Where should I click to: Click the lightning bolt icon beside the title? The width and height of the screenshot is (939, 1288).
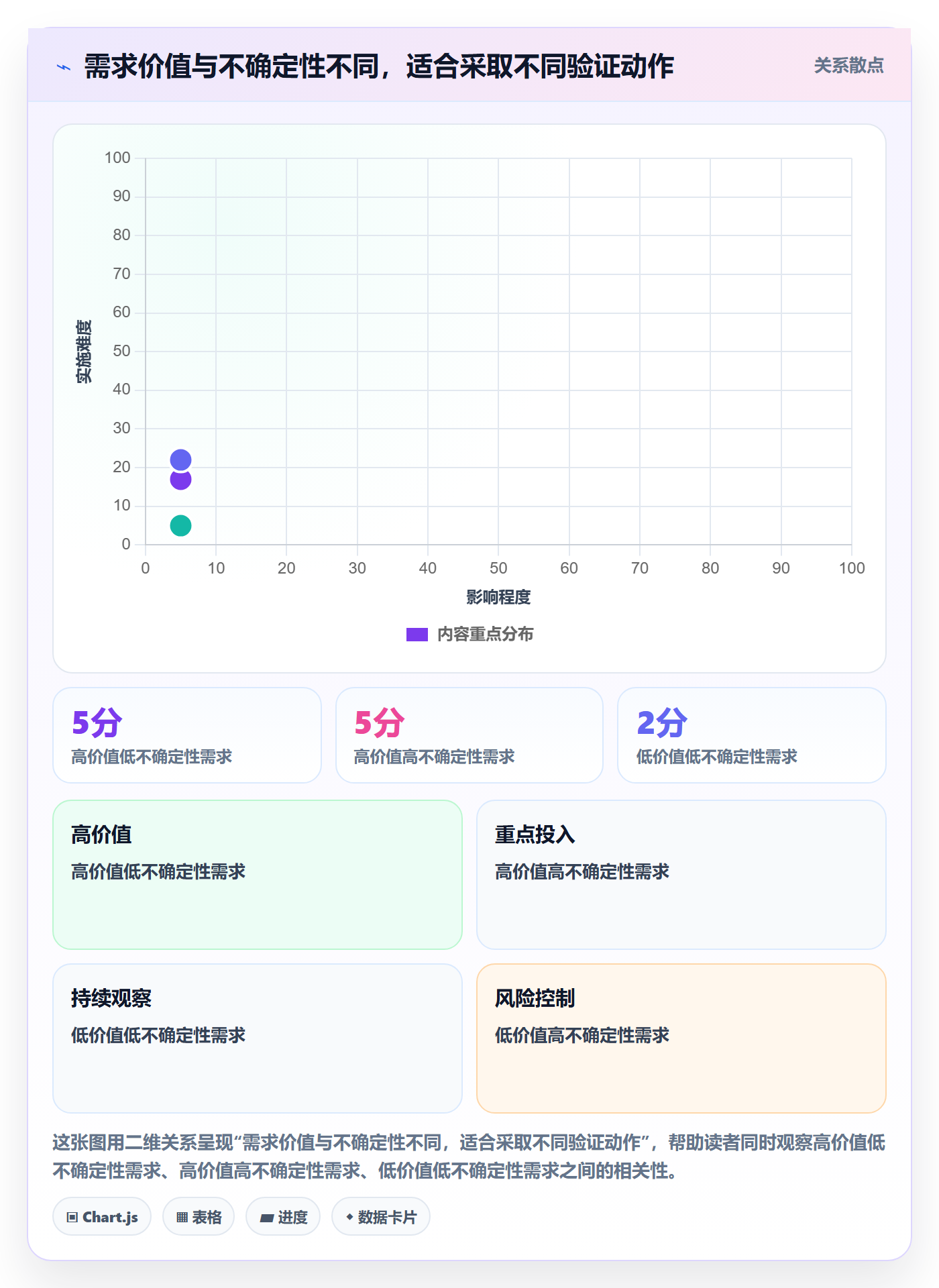click(64, 67)
